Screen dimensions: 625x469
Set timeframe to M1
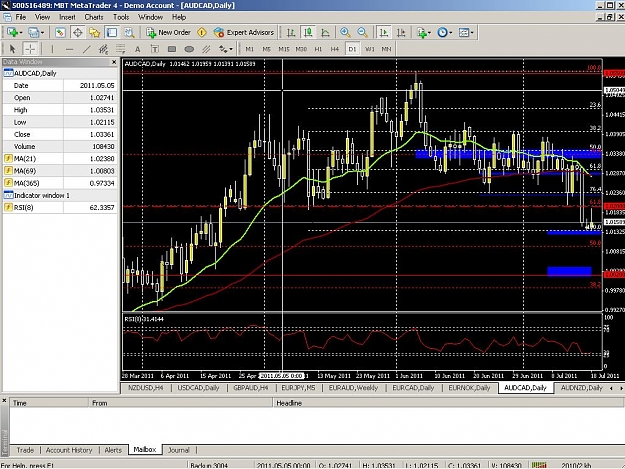point(250,49)
